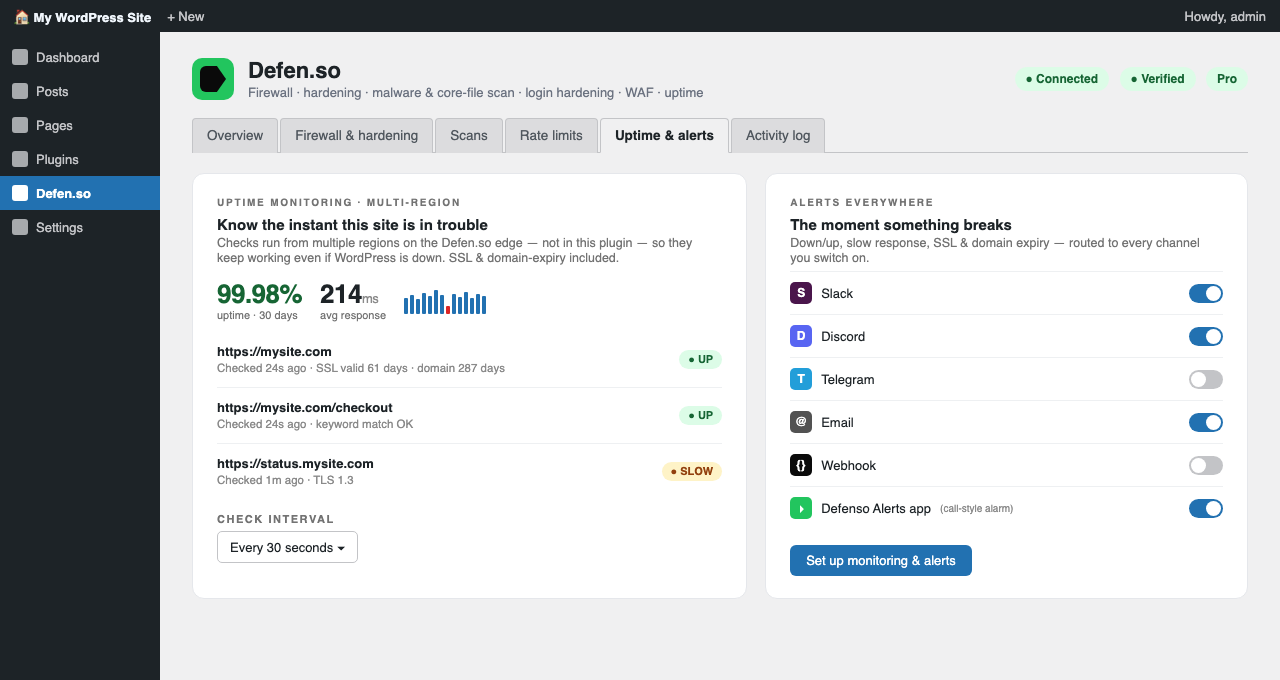Screen dimensions: 1280x680
Task: Click the Plugins sidebar icon
Action: point(20,159)
